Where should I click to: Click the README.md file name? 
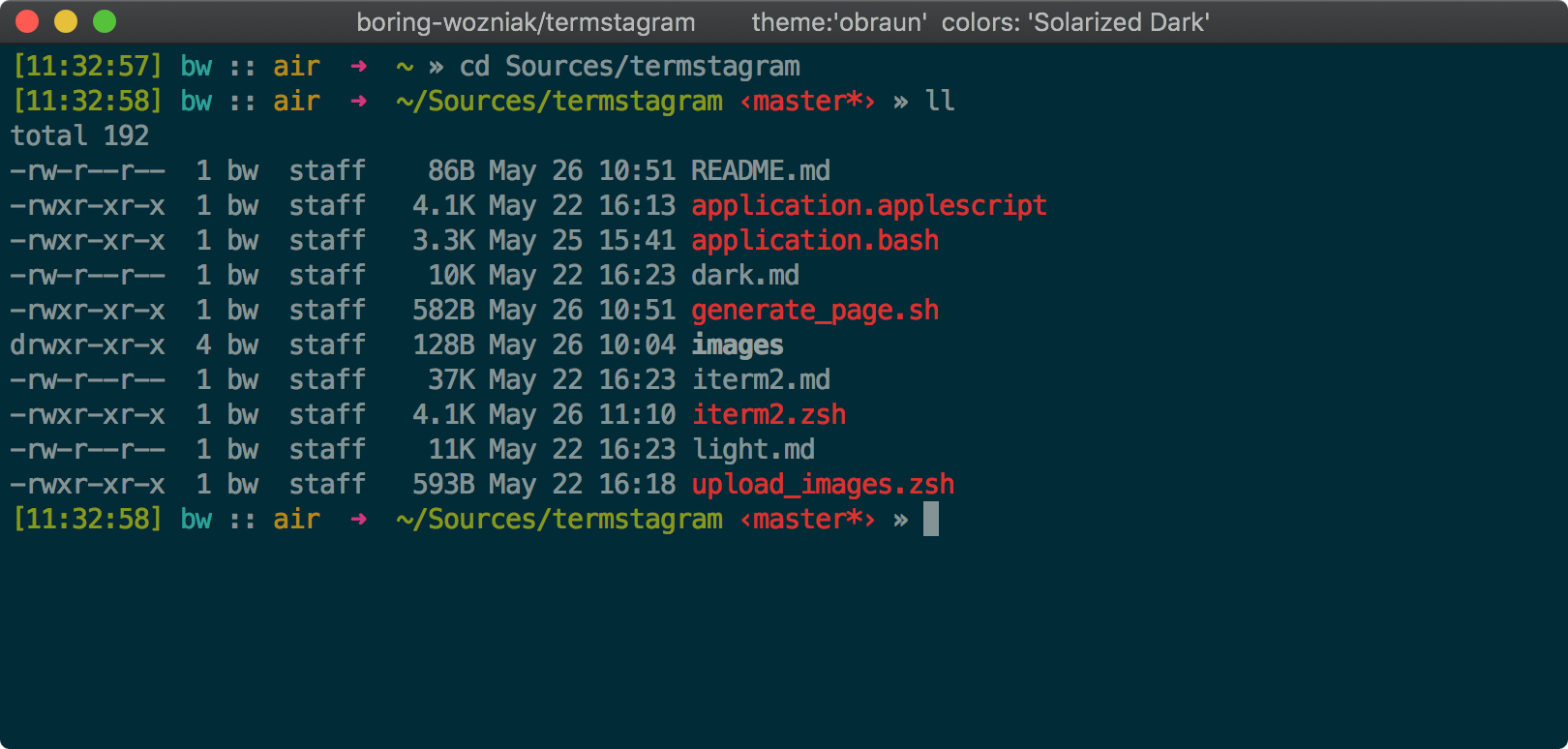coord(760,171)
